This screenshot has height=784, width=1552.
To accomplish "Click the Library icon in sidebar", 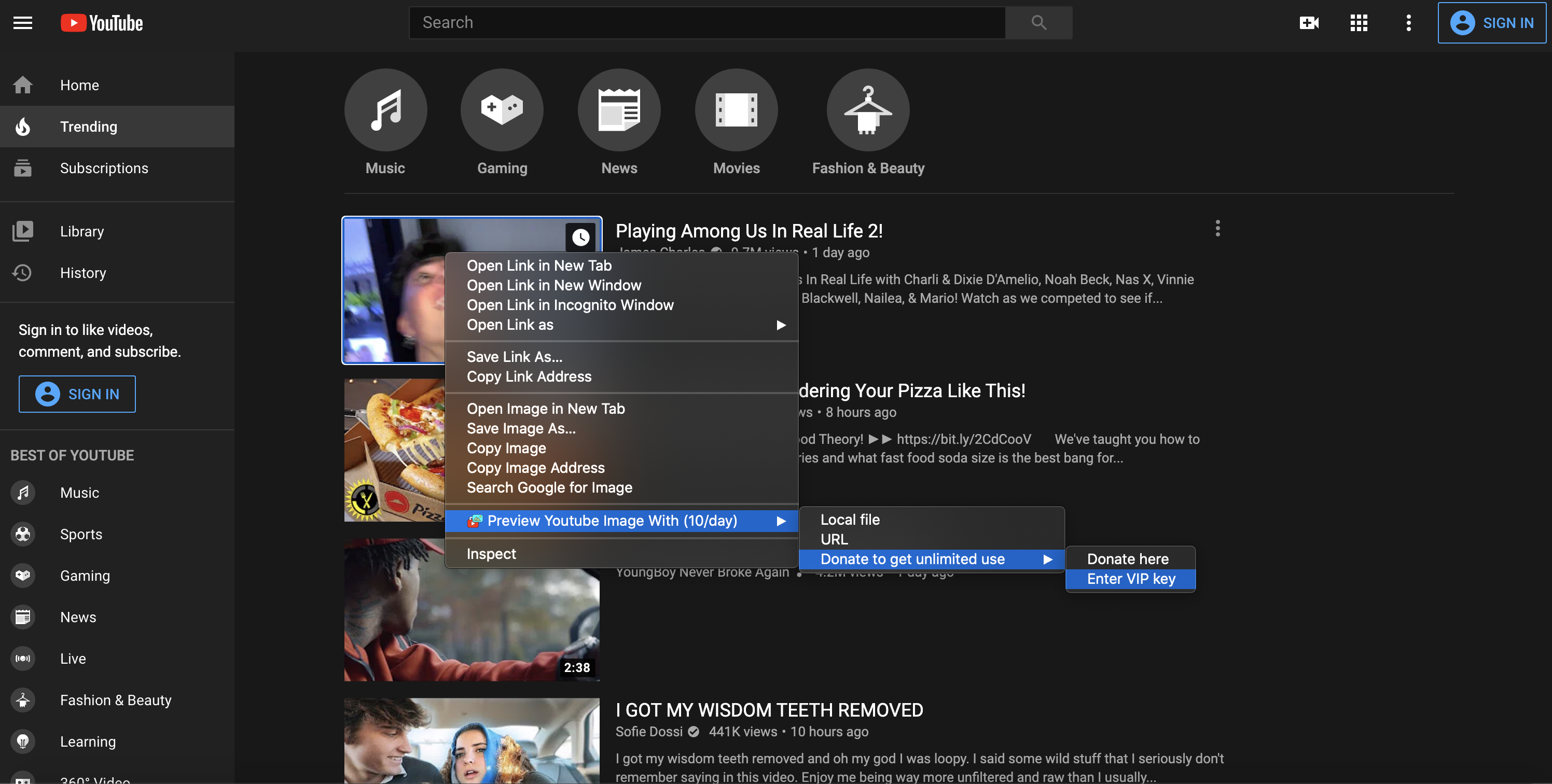I will pos(23,231).
